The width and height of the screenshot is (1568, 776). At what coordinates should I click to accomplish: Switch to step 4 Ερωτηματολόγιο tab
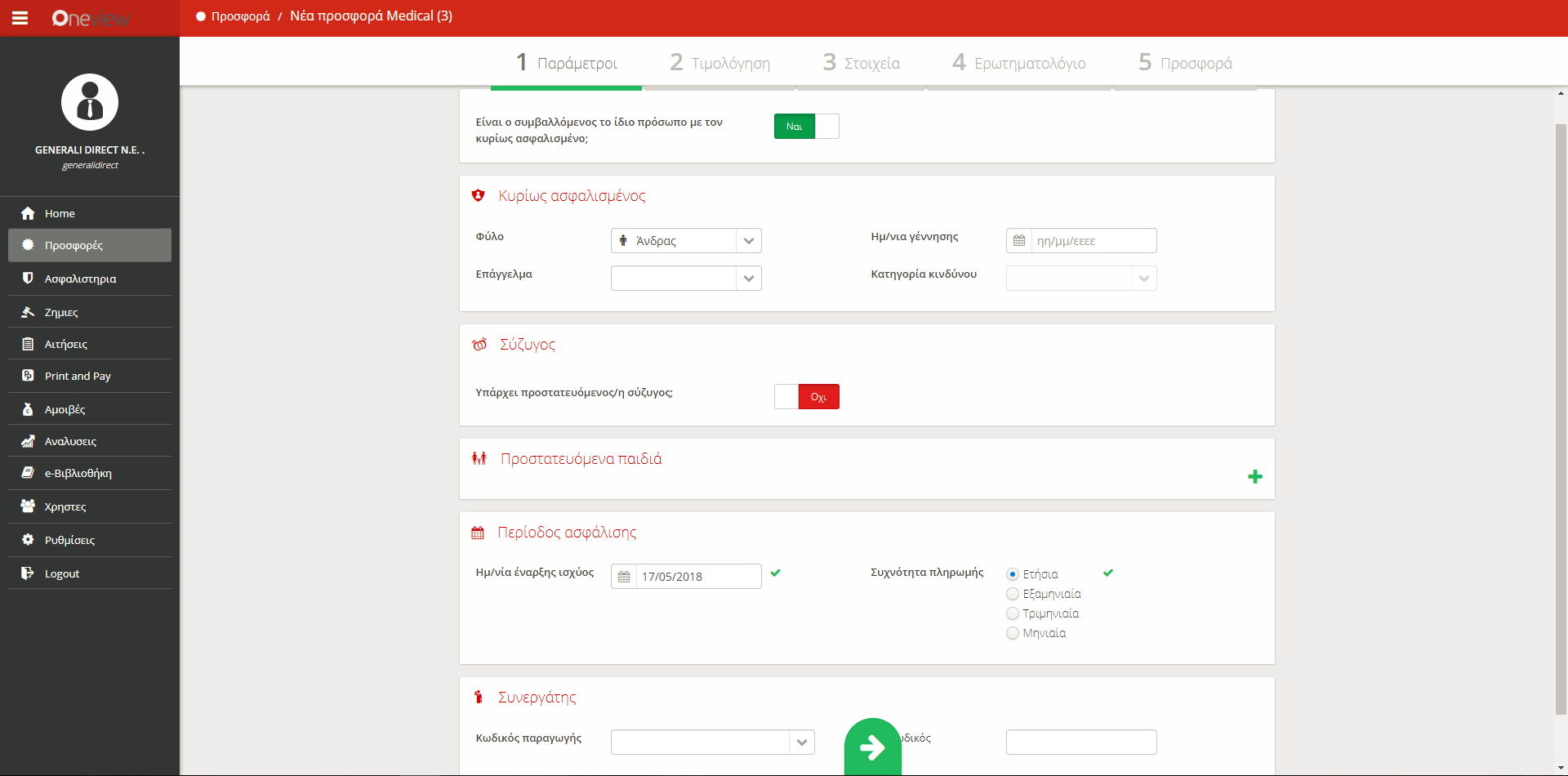pyautogui.click(x=1018, y=63)
